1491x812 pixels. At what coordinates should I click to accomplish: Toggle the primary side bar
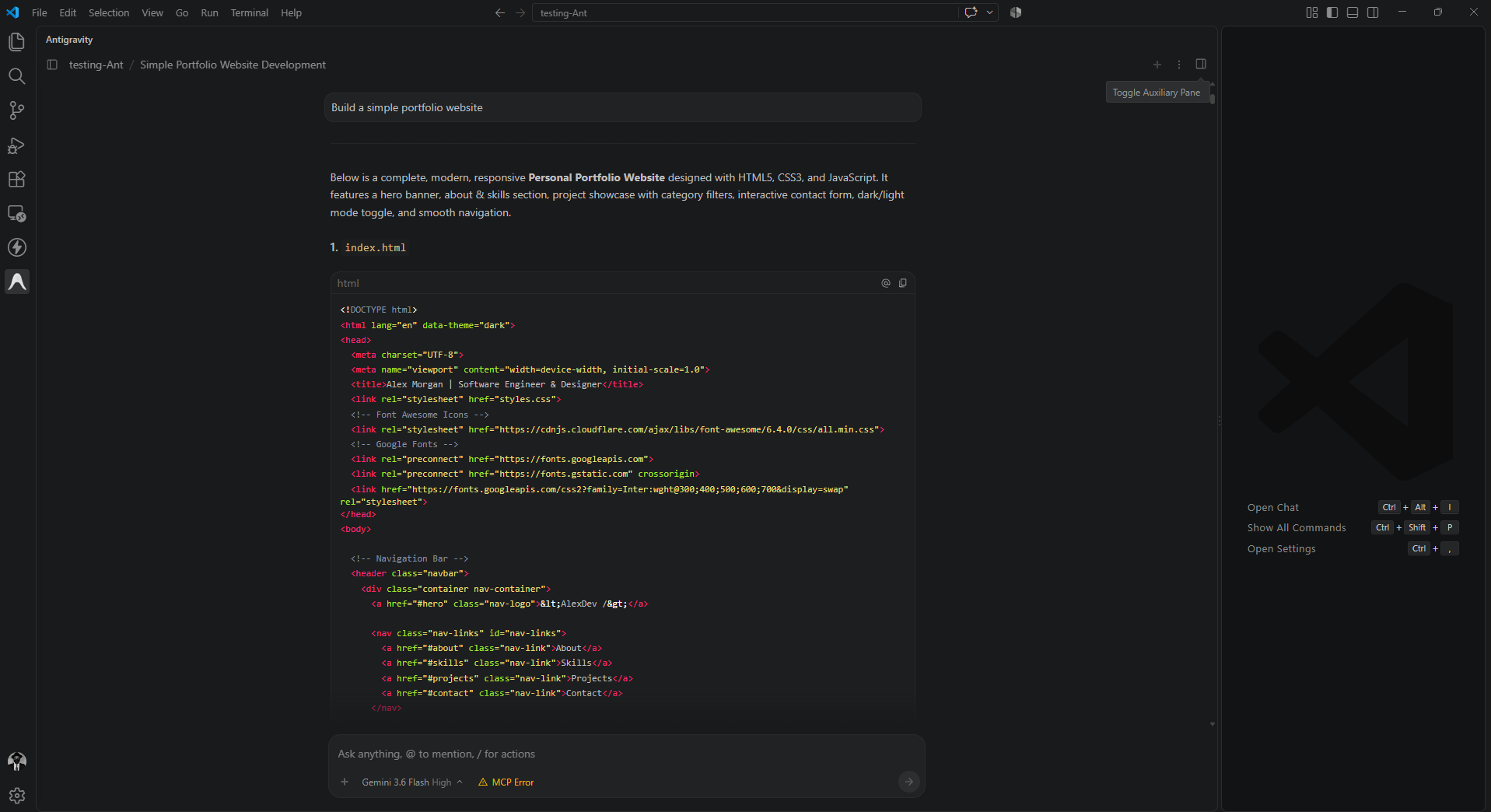coord(1332,12)
